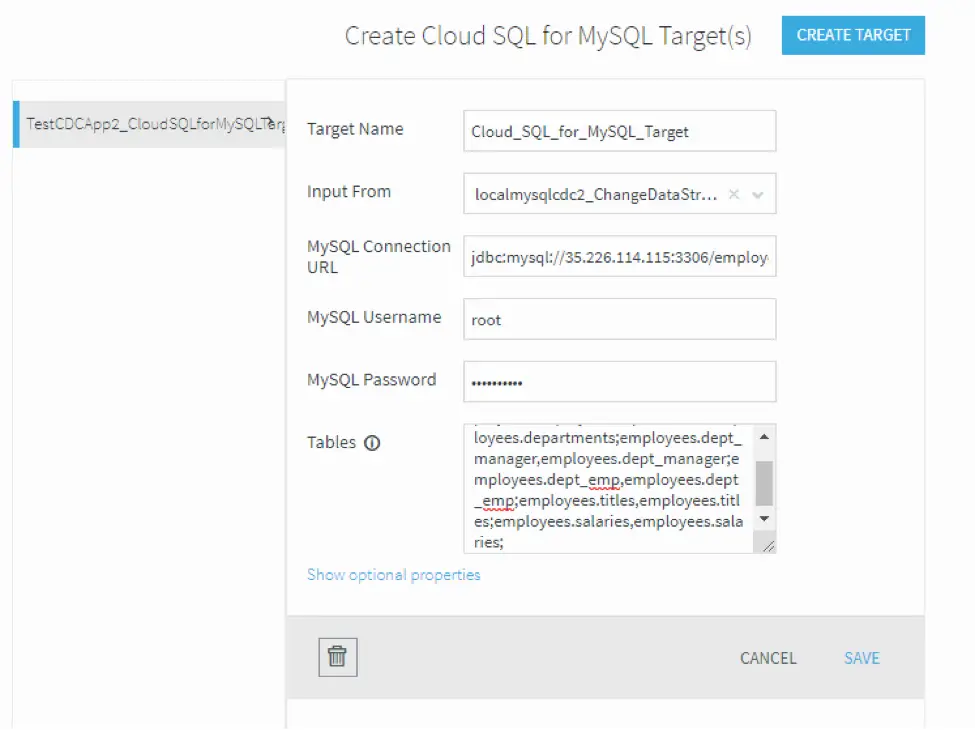Viewport: 975px width, 730px height.
Task: Click the SAVE button
Action: click(x=861, y=658)
